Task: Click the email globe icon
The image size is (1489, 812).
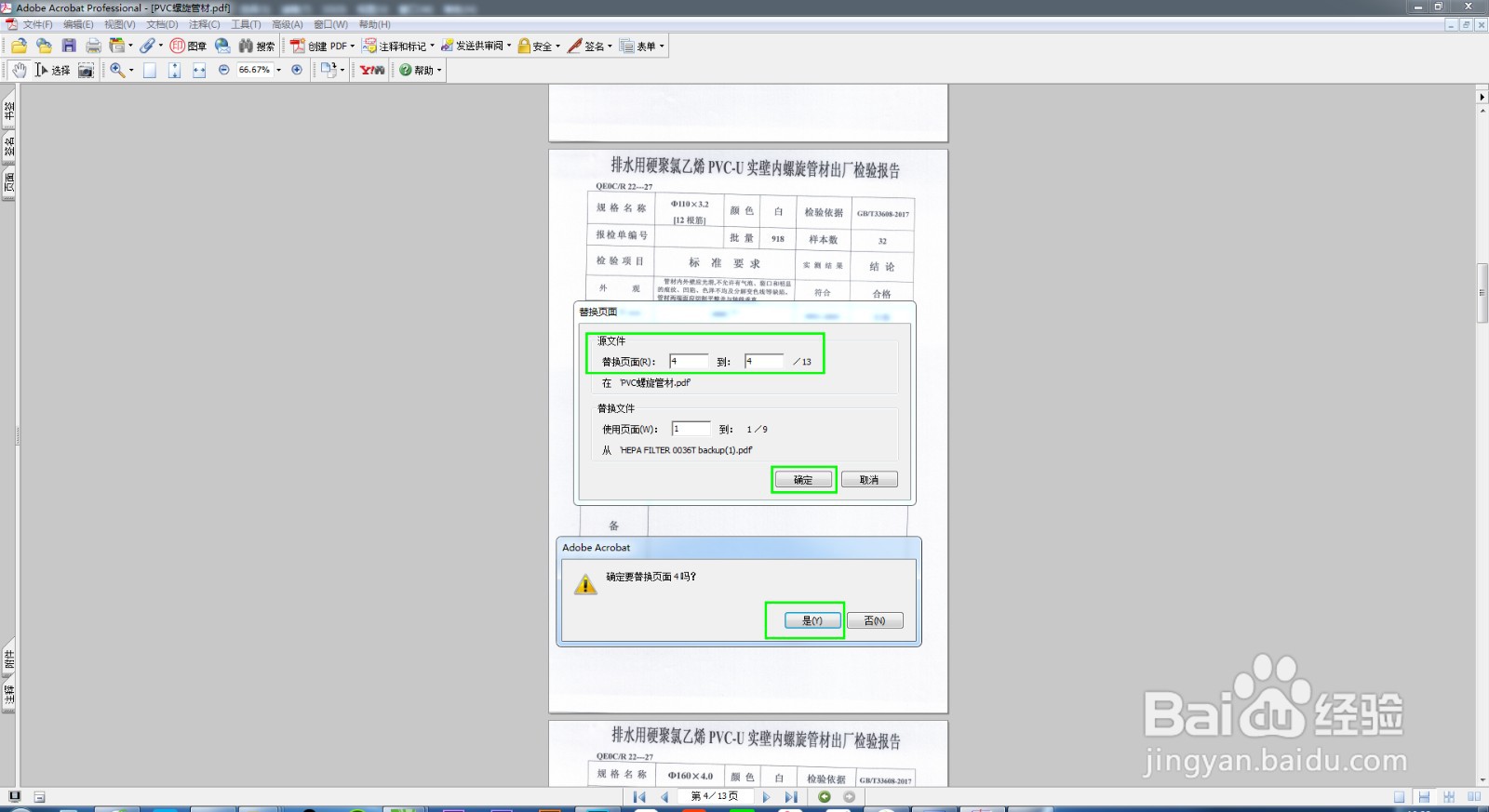Action: point(222,46)
